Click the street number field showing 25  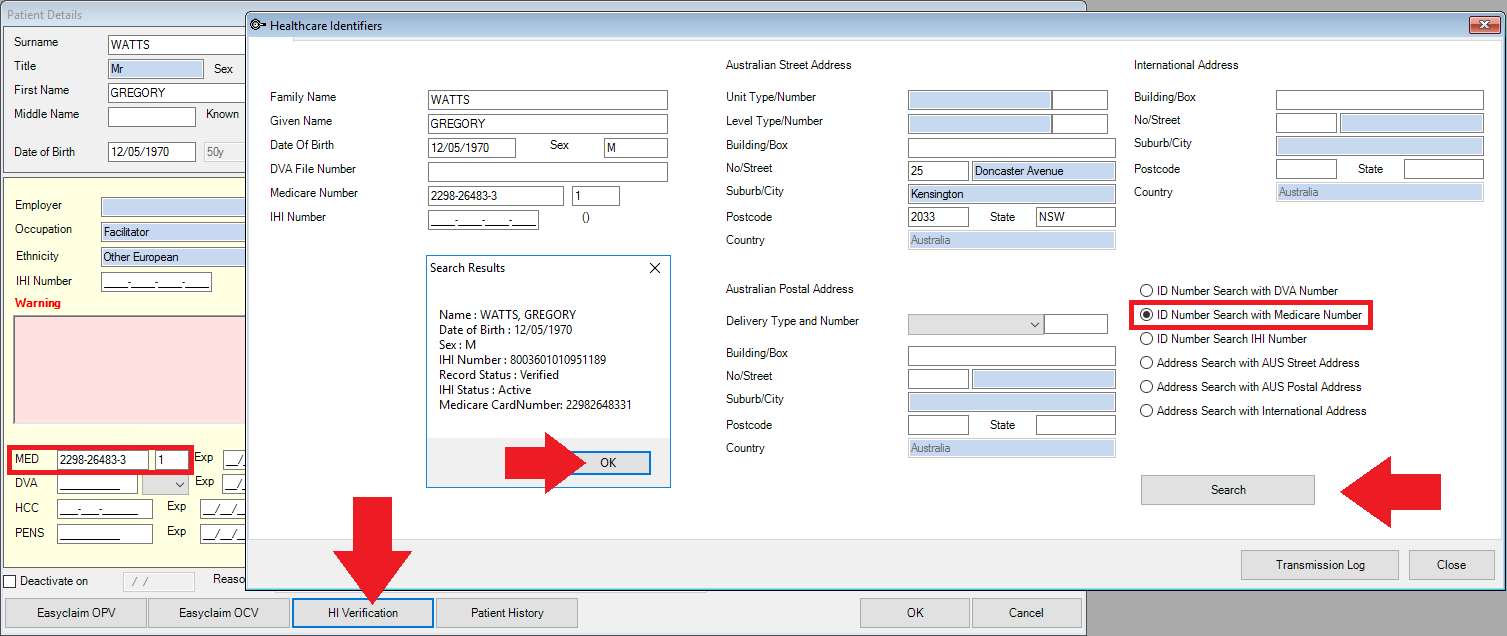pos(938,171)
